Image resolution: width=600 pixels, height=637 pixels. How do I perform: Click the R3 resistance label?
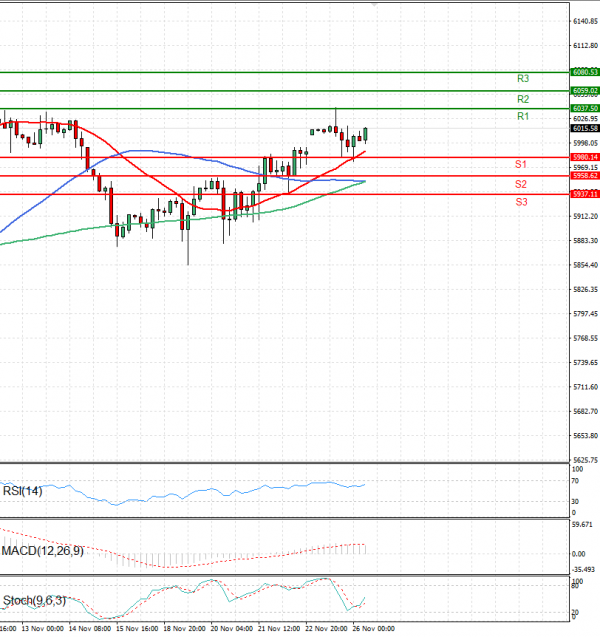pyautogui.click(x=523, y=78)
